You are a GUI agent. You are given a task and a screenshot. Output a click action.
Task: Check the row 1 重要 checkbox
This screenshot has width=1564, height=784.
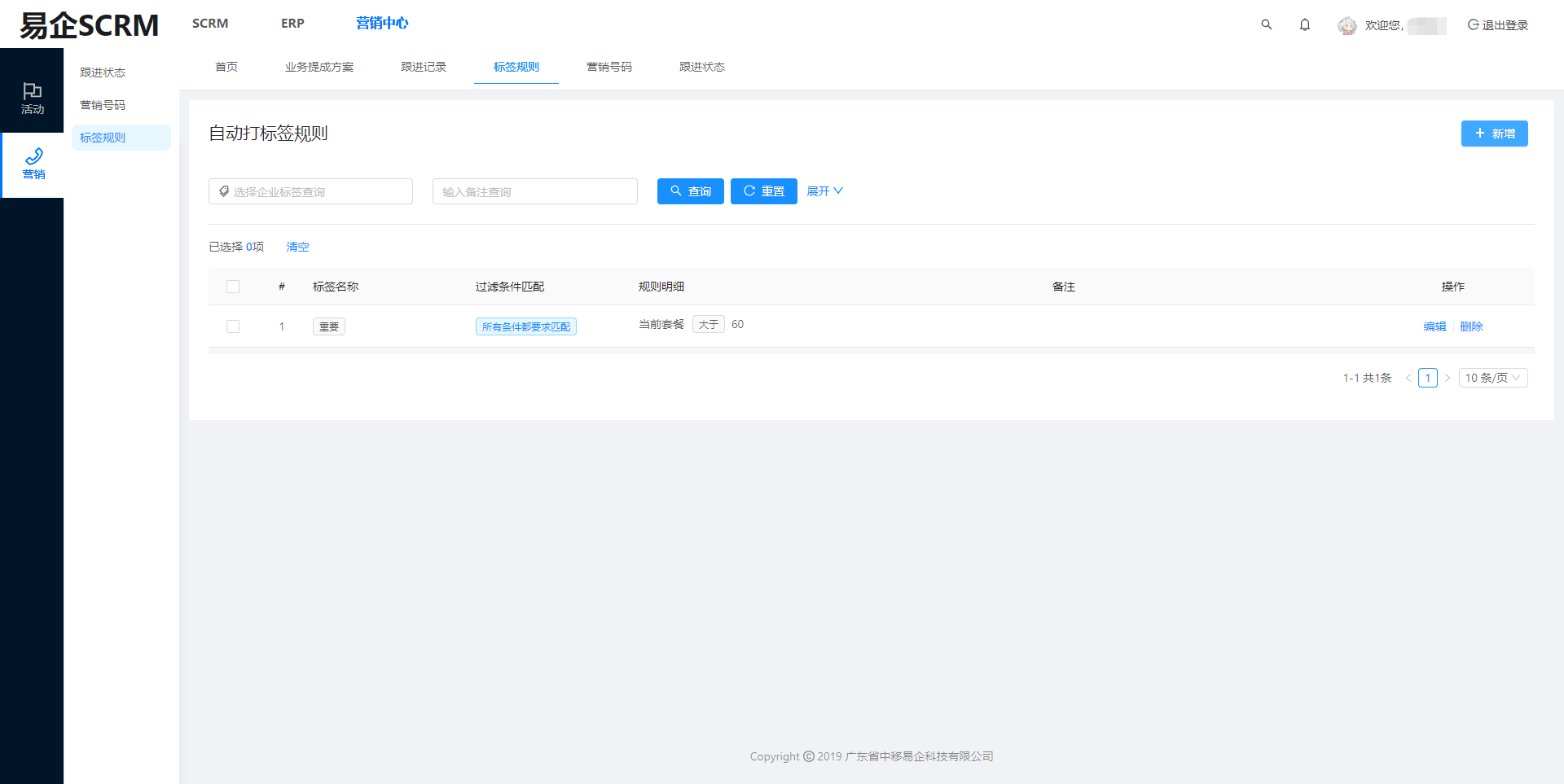point(233,326)
